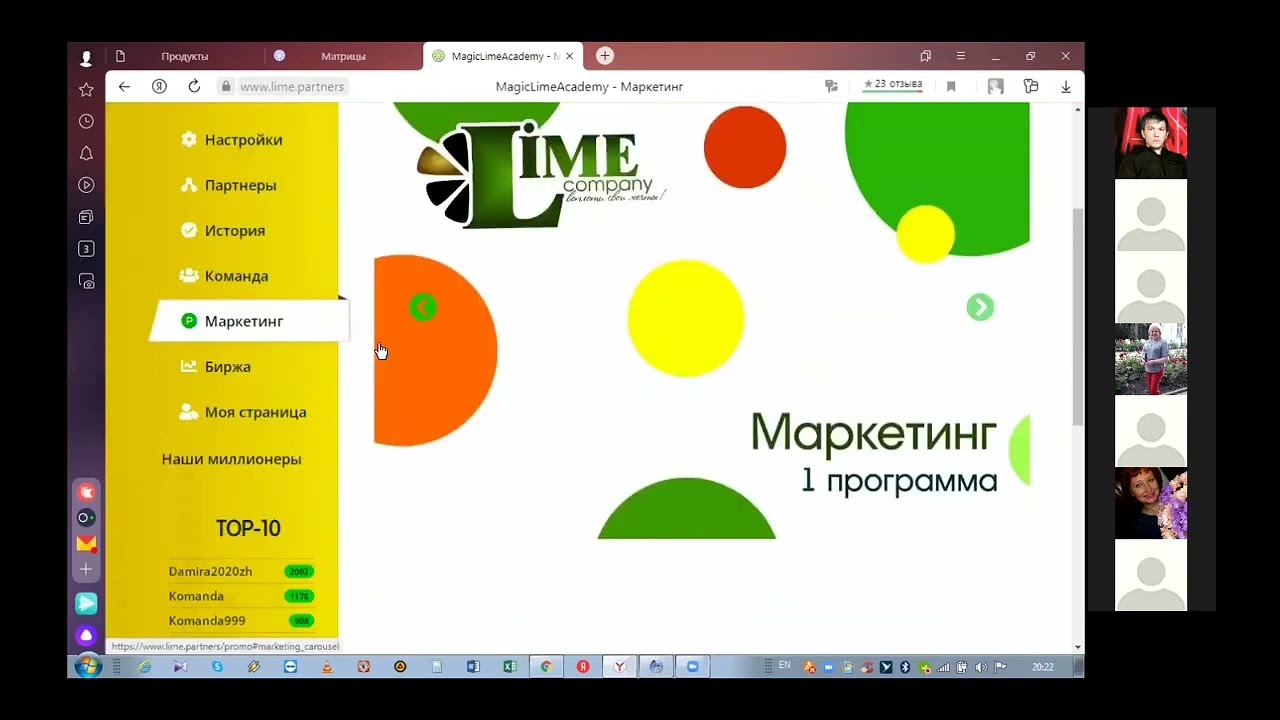Open browser downloads
This screenshot has height=720, width=1280.
[x=1066, y=87]
